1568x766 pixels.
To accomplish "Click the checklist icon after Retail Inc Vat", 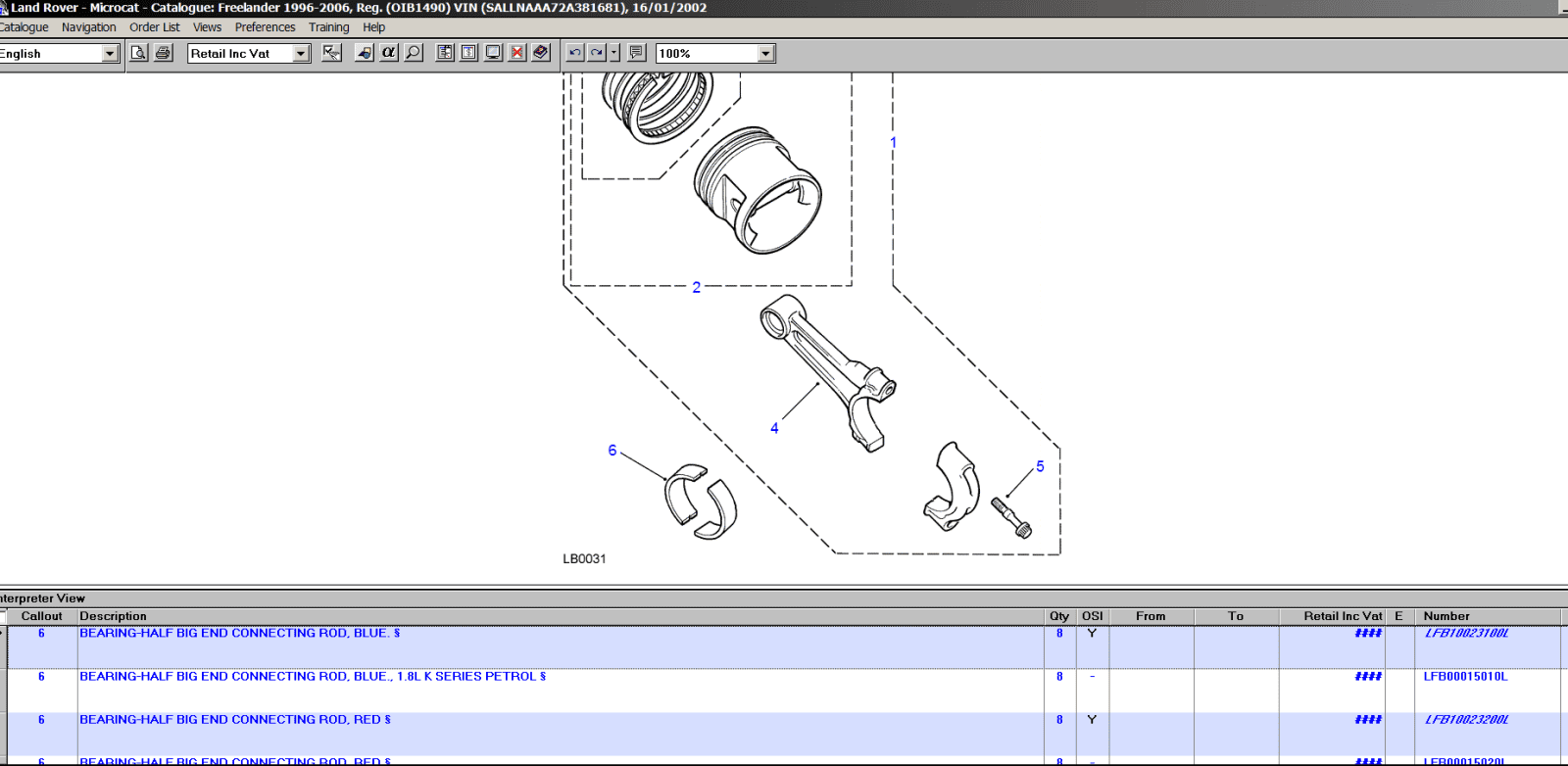I will pos(332,53).
